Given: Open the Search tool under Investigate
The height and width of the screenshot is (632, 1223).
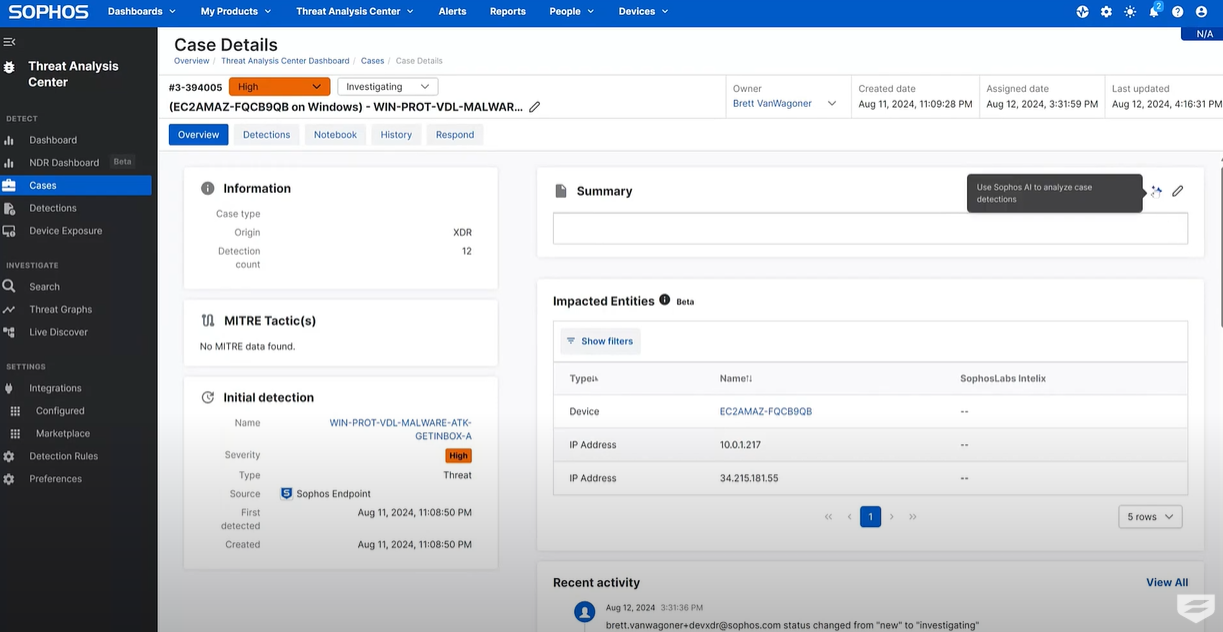Looking at the screenshot, I should (x=45, y=286).
